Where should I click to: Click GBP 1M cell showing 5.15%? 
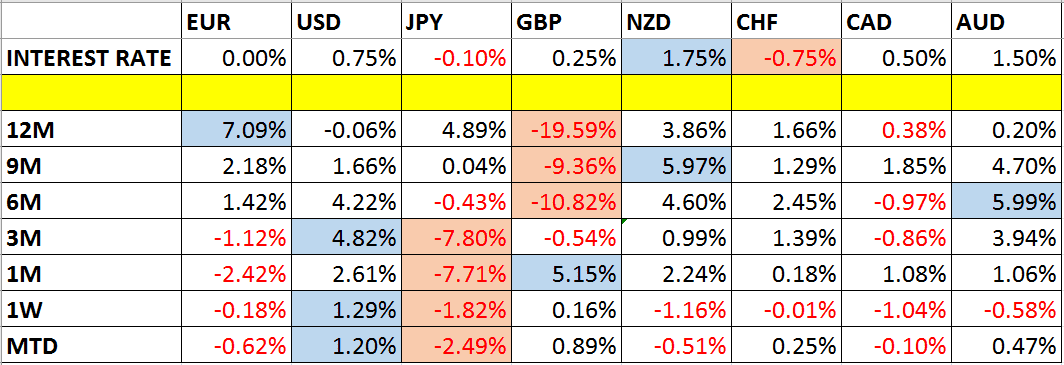tap(565, 274)
